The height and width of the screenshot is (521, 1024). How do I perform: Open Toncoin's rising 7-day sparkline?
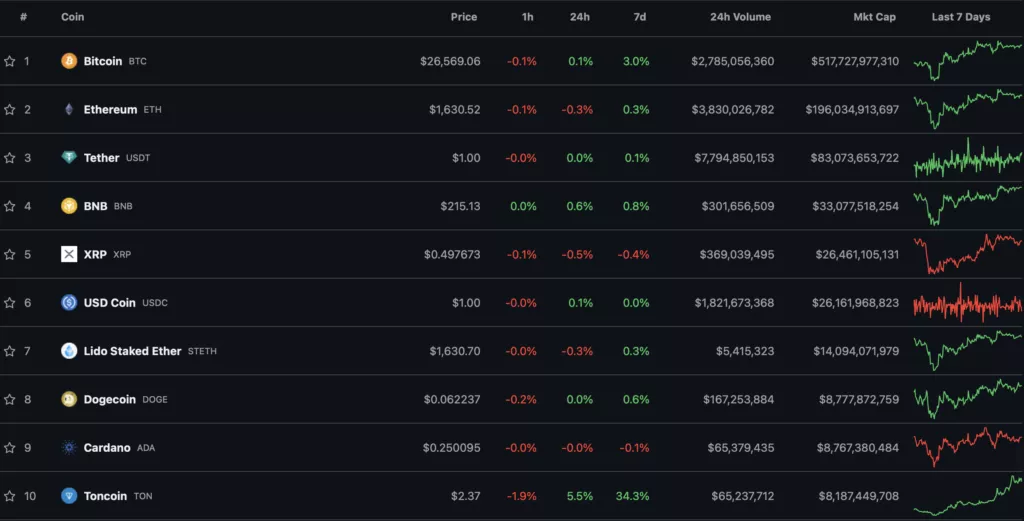[x=968, y=496]
